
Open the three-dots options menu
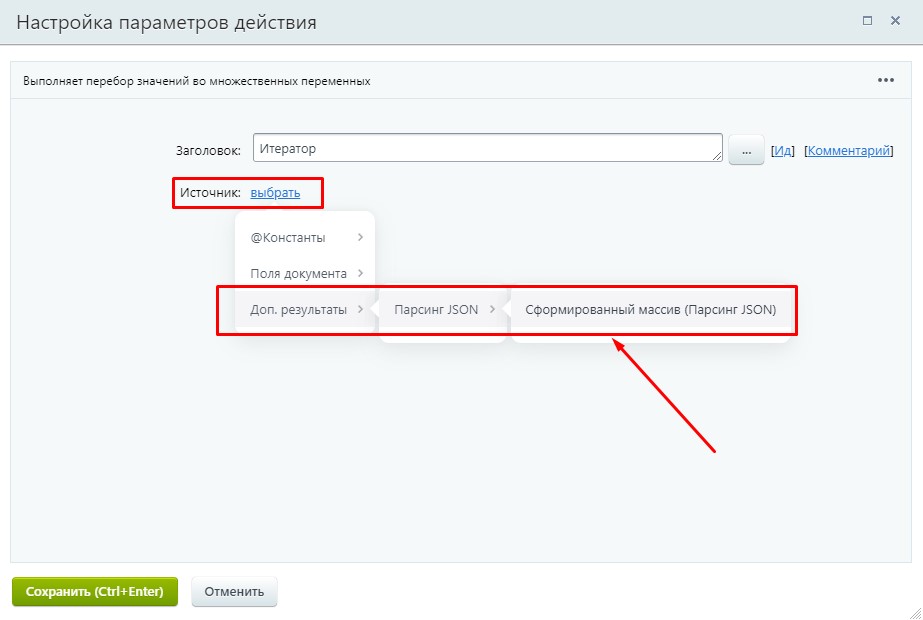click(x=885, y=80)
